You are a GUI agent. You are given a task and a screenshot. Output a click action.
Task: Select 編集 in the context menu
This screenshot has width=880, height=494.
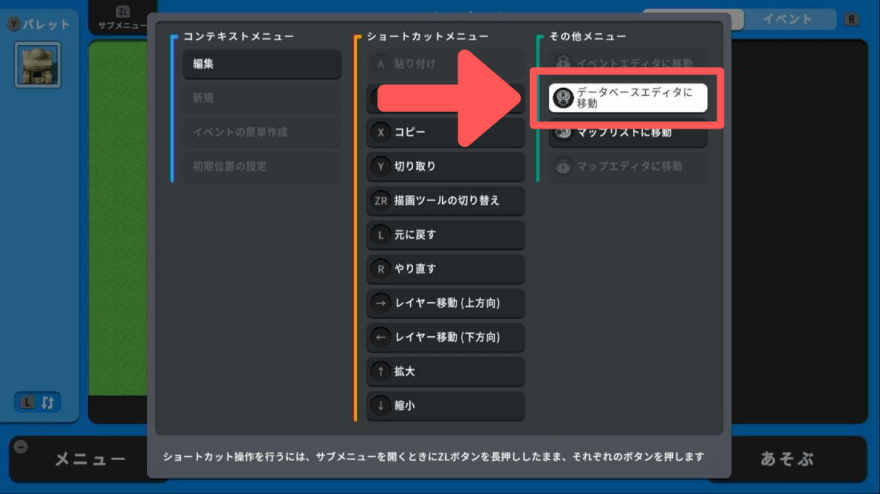pyautogui.click(x=262, y=64)
